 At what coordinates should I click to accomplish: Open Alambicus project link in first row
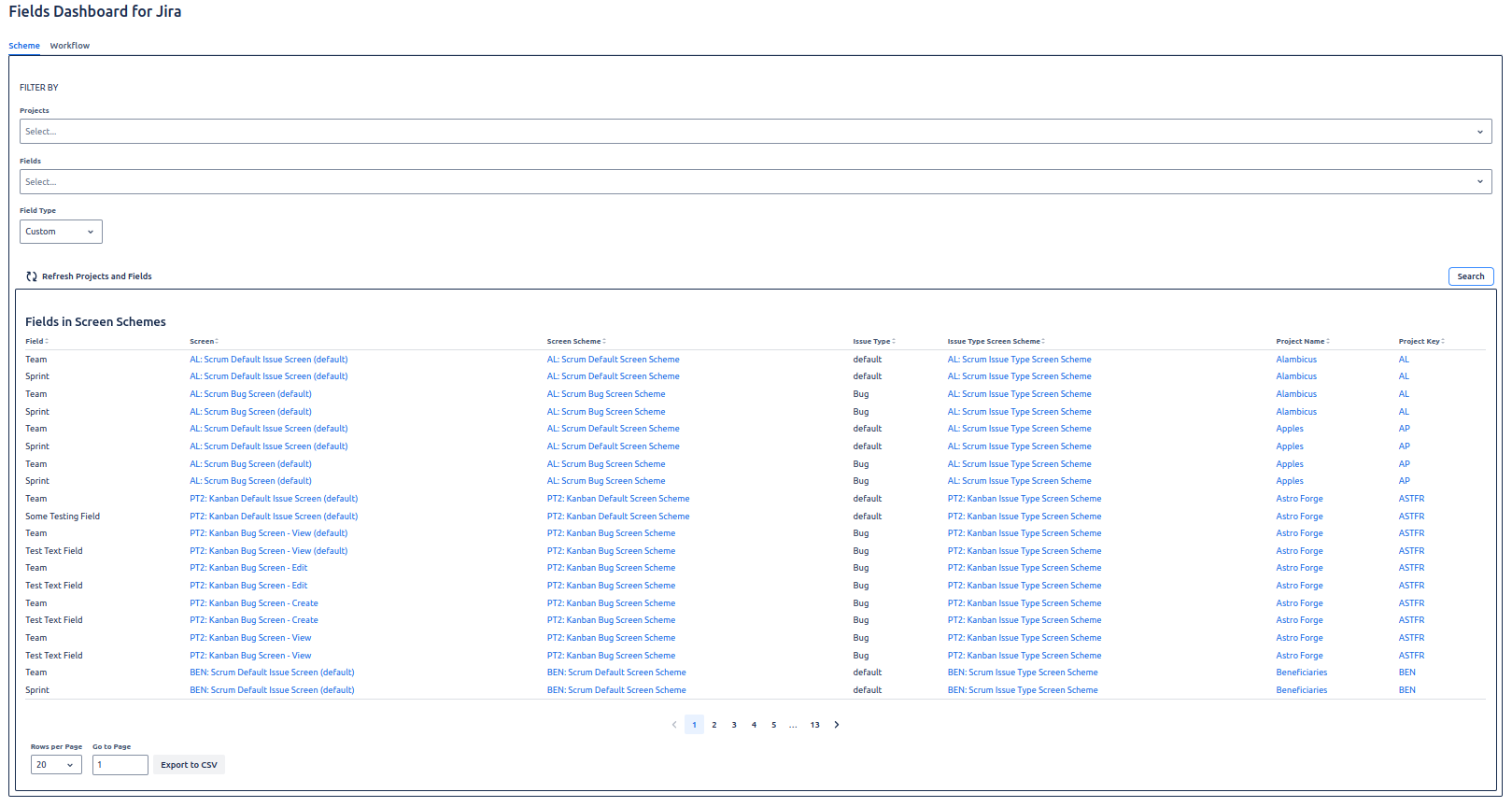(1296, 360)
